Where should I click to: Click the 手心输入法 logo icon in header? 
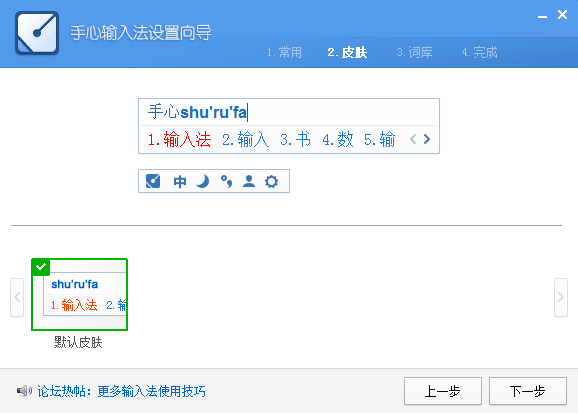[37, 33]
